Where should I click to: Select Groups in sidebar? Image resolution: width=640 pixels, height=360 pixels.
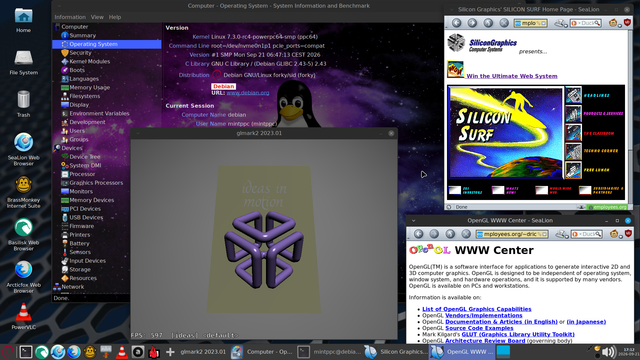coord(79,139)
